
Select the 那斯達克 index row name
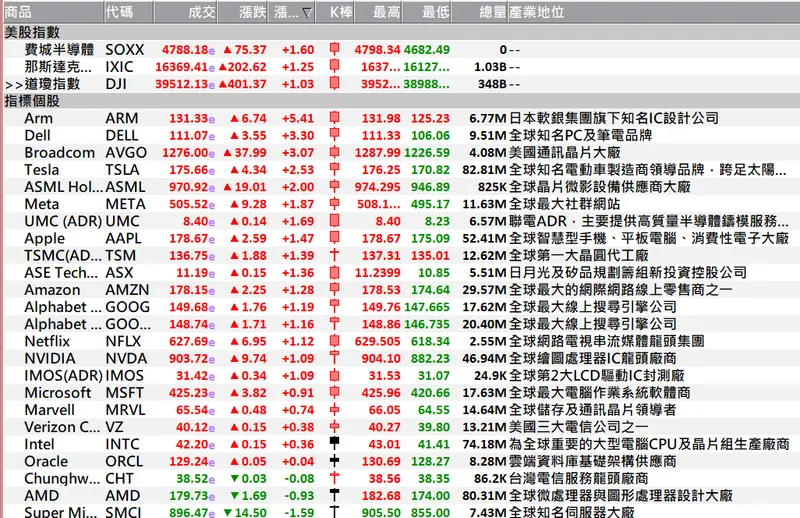point(58,66)
